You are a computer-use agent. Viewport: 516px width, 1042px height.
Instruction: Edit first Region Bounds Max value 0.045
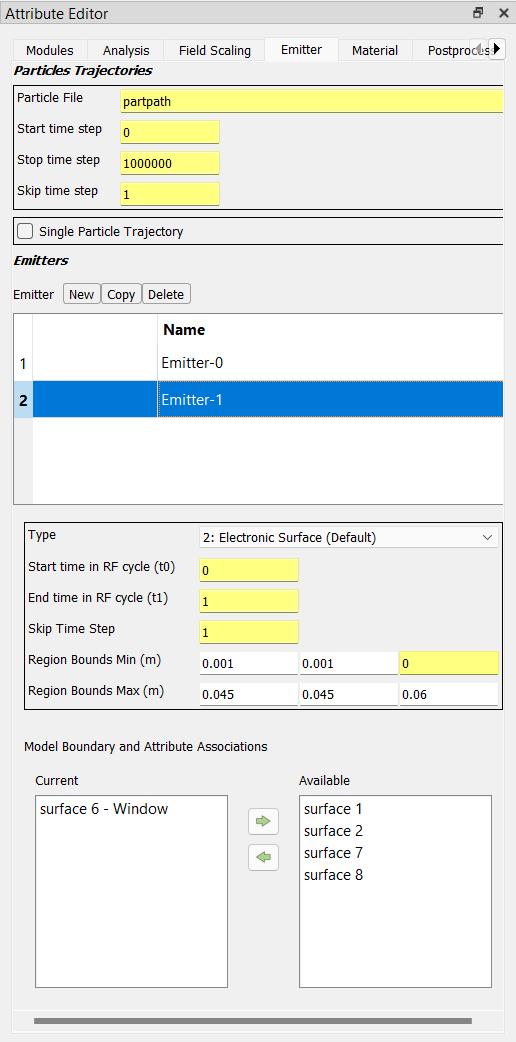tap(249, 694)
